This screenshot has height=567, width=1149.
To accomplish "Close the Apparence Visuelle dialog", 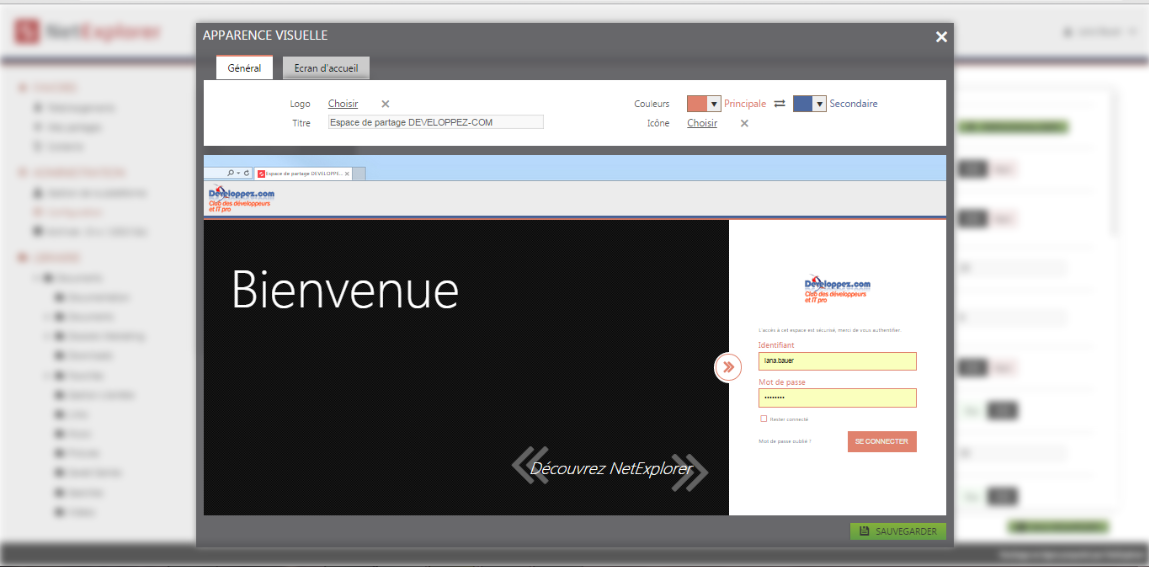I will (x=941, y=37).
